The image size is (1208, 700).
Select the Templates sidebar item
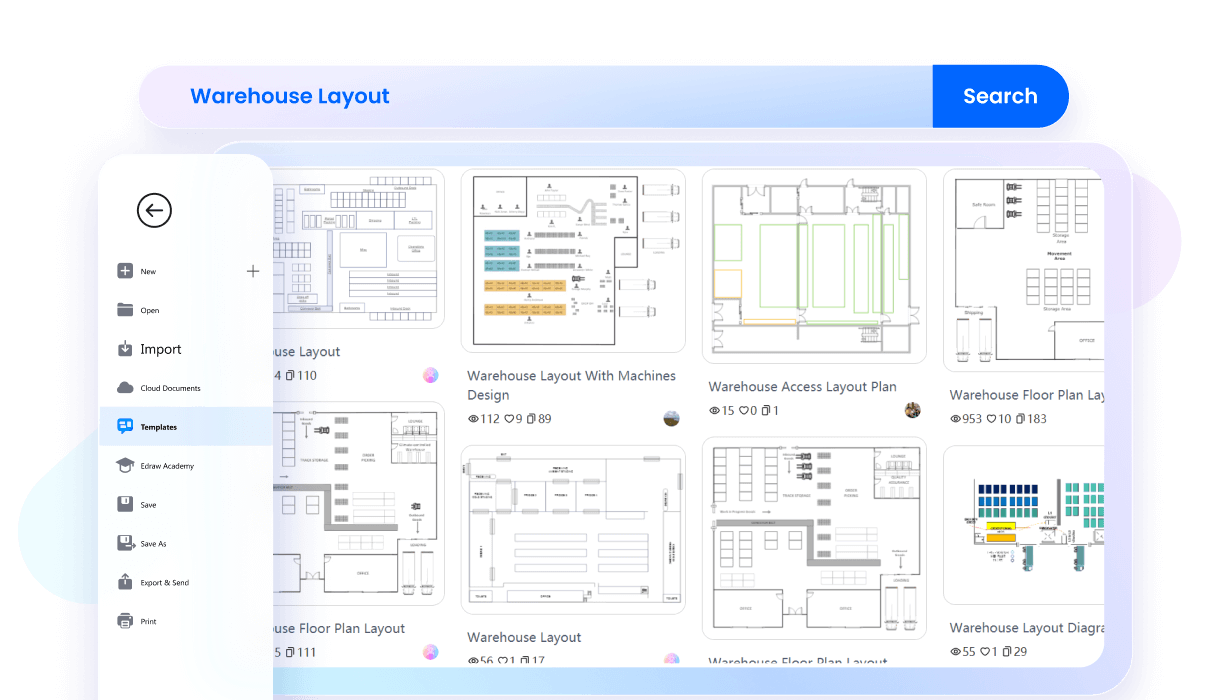point(186,427)
